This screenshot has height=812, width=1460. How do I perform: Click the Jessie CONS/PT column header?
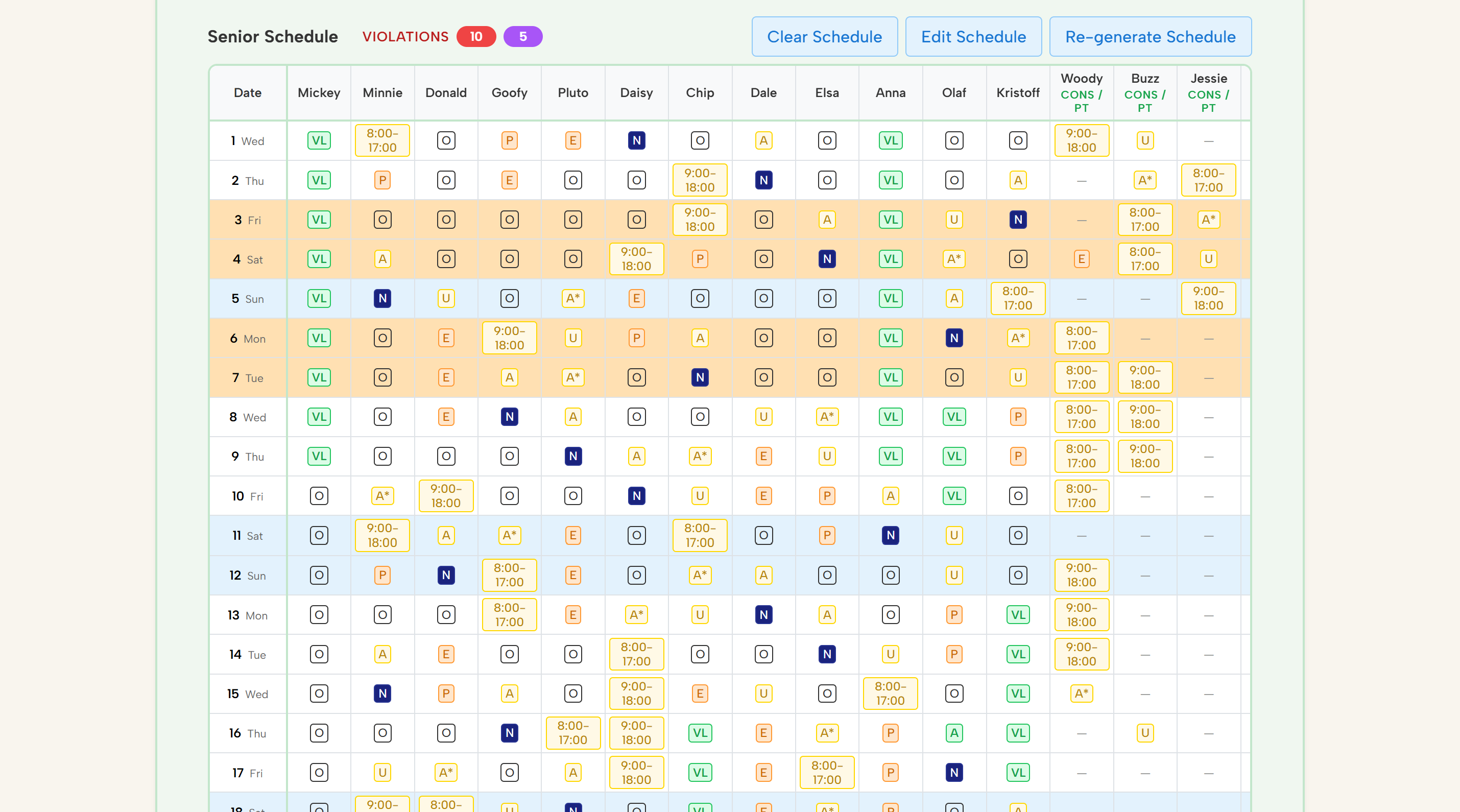(1208, 93)
